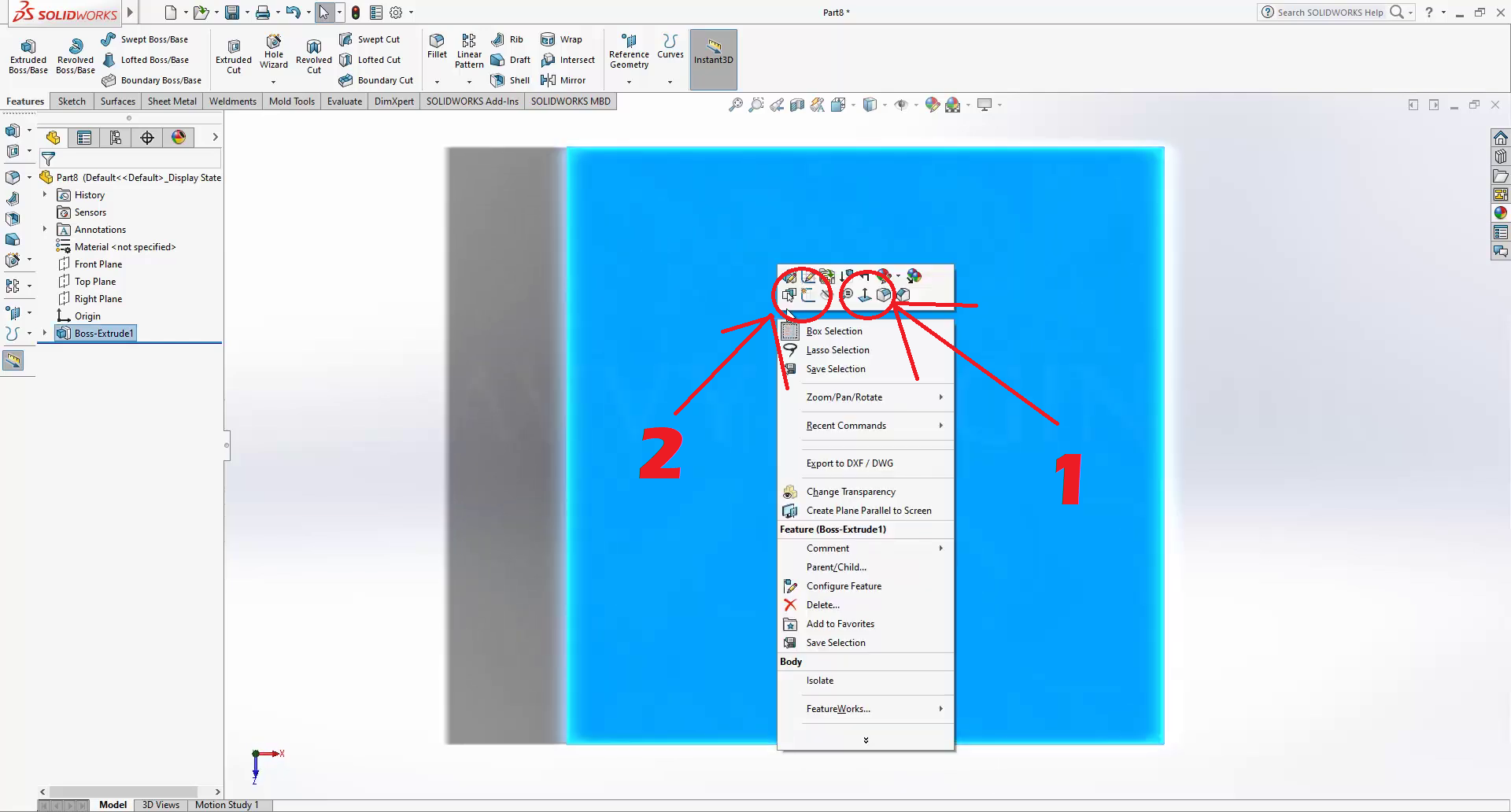Click the Revolved Cut tool
The image size is (1511, 812).
tap(313, 56)
